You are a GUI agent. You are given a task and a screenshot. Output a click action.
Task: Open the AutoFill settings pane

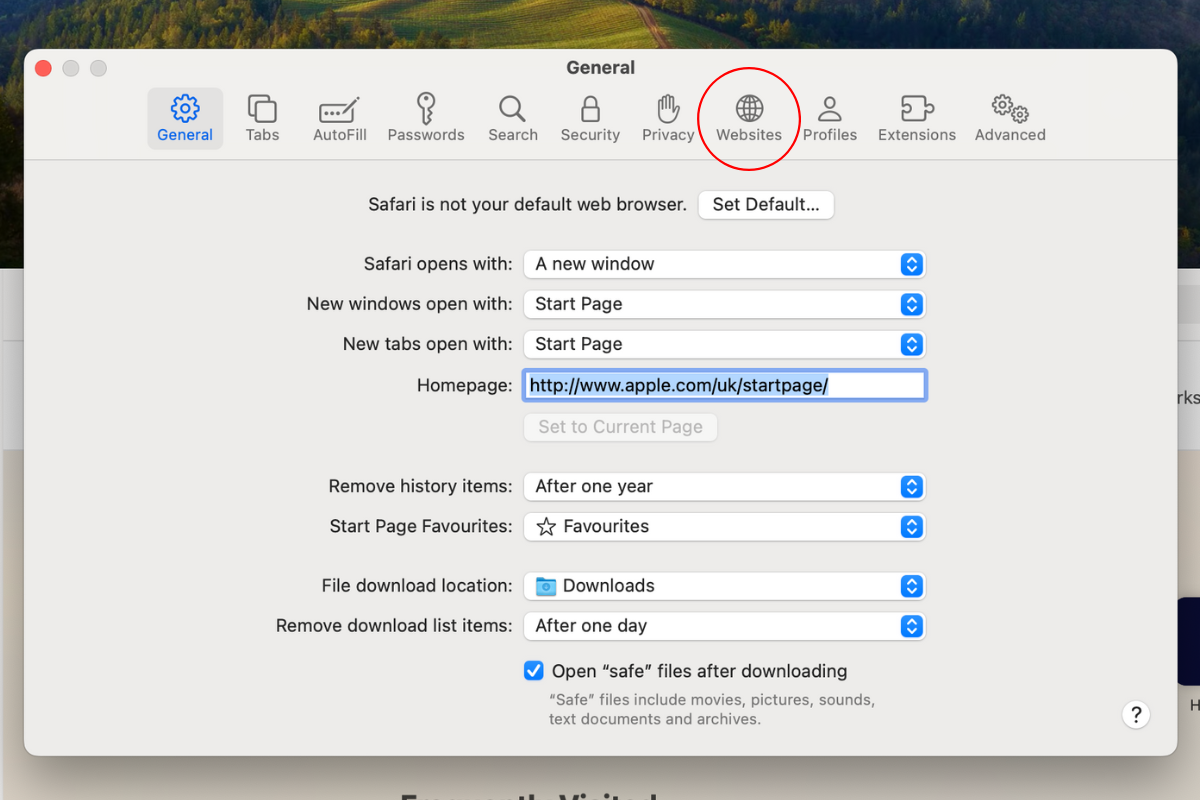tap(339, 118)
